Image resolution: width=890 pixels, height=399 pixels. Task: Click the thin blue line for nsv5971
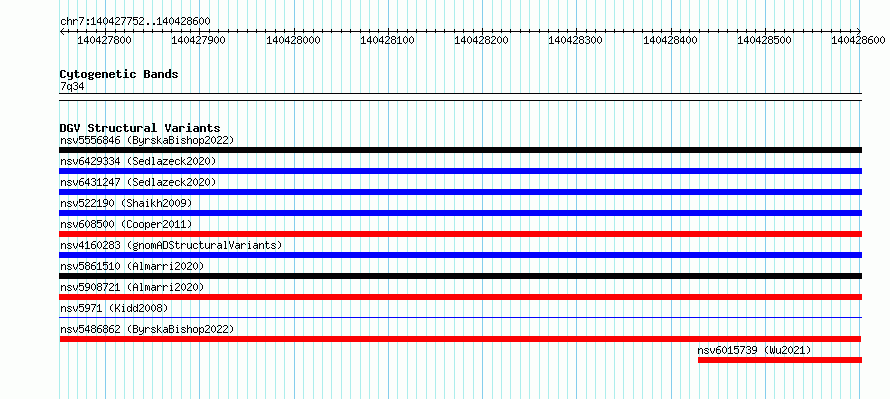pos(460,318)
